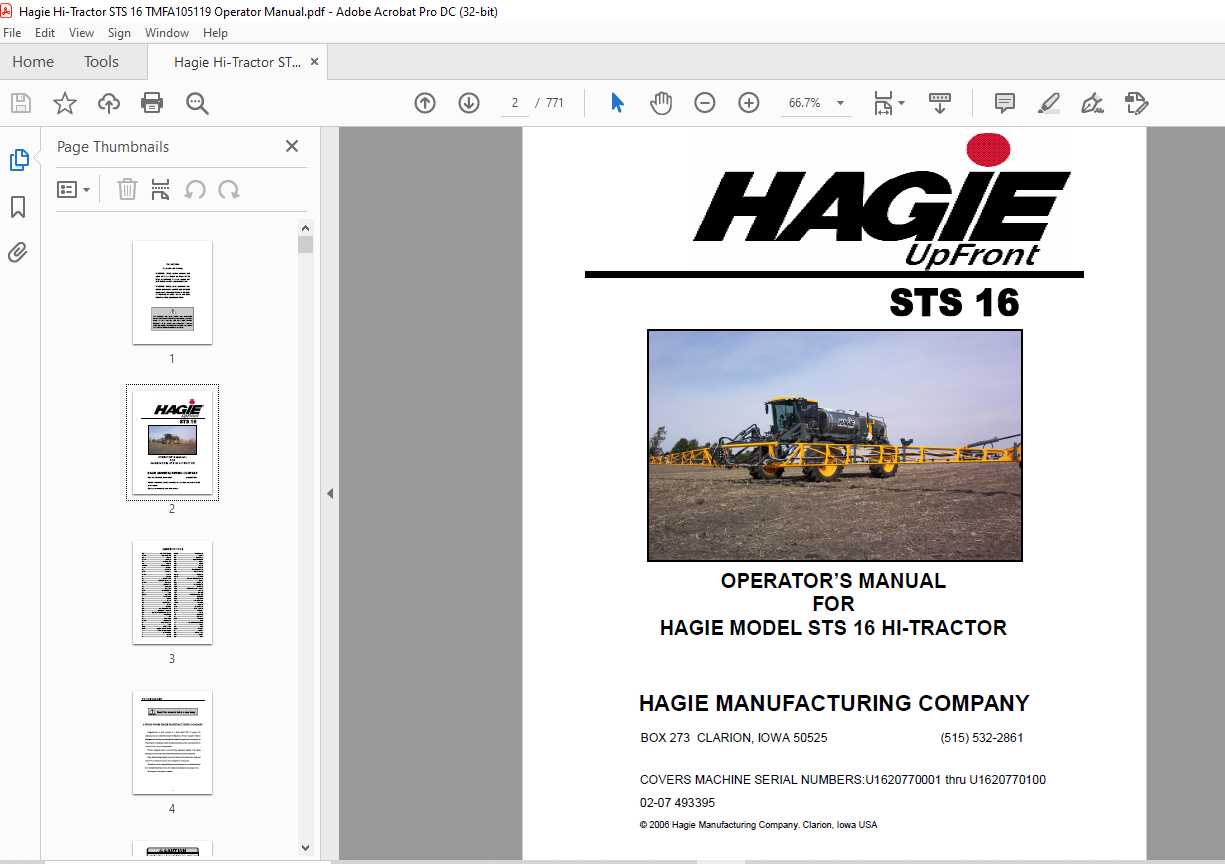
Task: Open Page Thumbnails sidebar icon
Action: click(19, 160)
